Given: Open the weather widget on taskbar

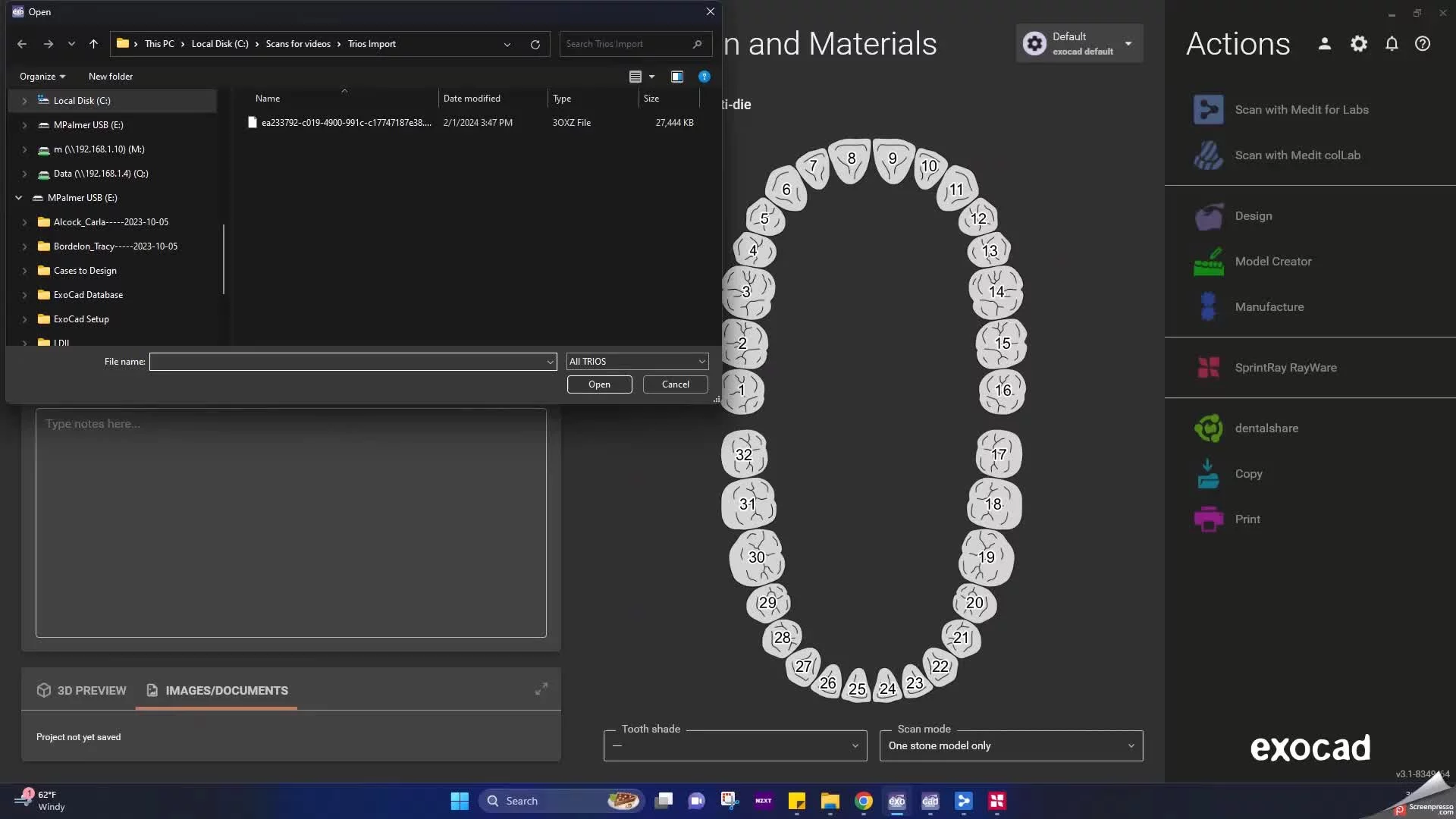Looking at the screenshot, I should point(41,801).
